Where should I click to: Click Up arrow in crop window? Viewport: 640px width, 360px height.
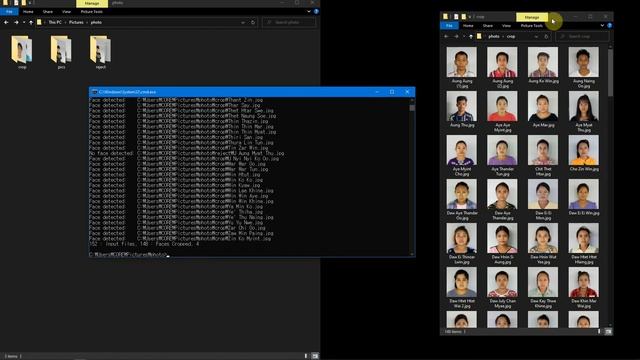tap(471, 36)
